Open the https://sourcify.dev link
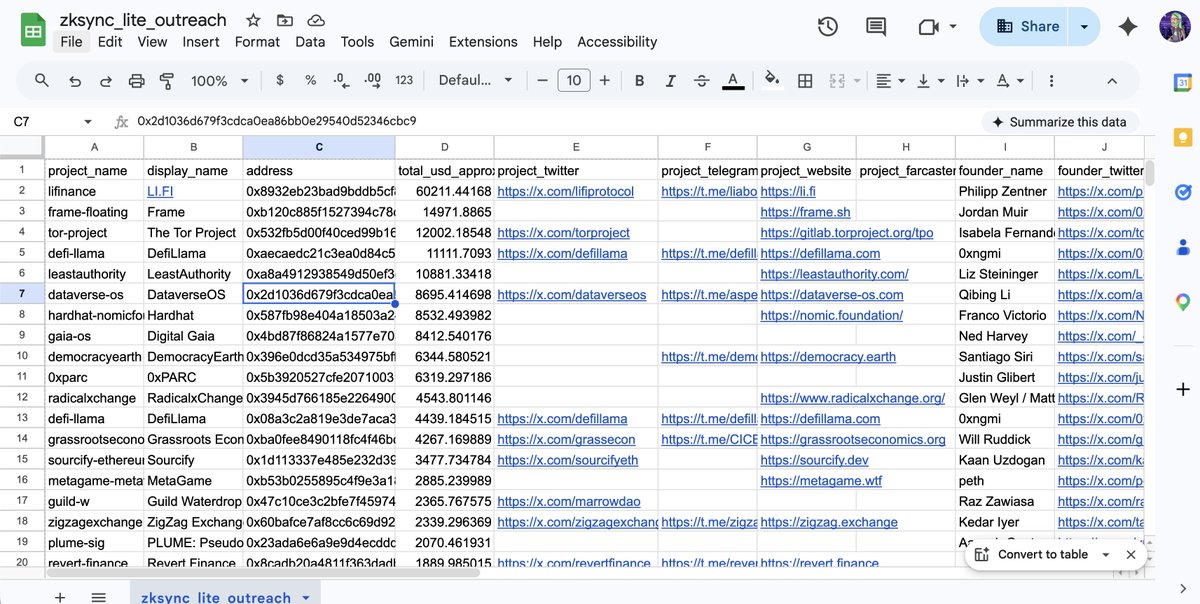1200x604 pixels. pos(814,460)
